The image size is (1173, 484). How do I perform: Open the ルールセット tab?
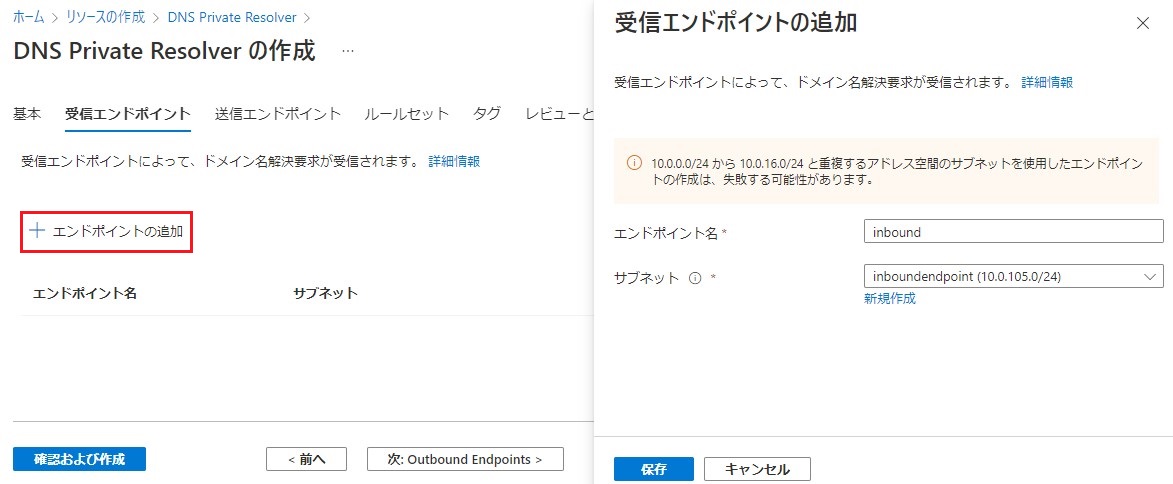(x=407, y=114)
